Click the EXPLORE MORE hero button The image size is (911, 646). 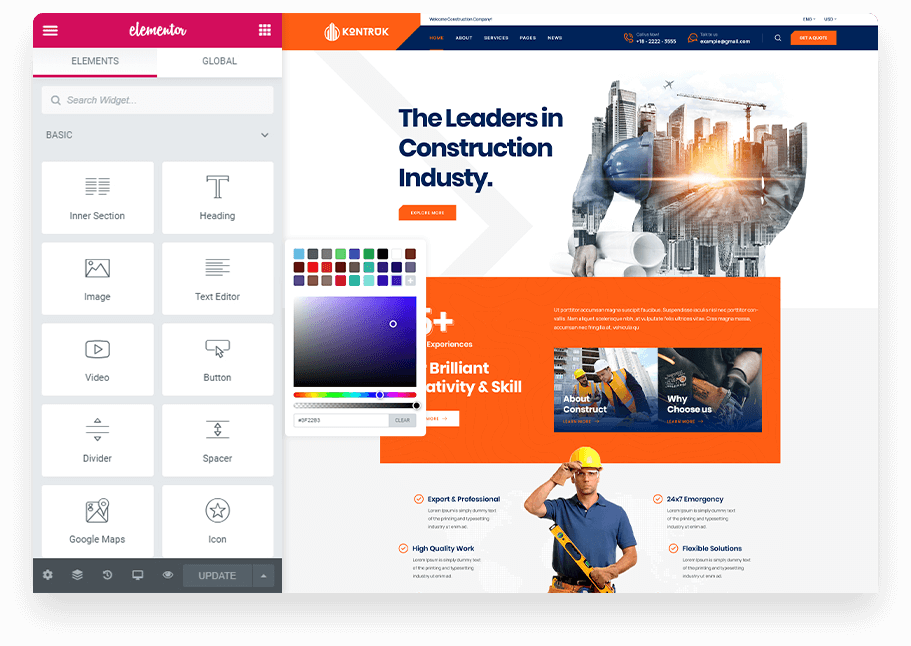tap(427, 213)
